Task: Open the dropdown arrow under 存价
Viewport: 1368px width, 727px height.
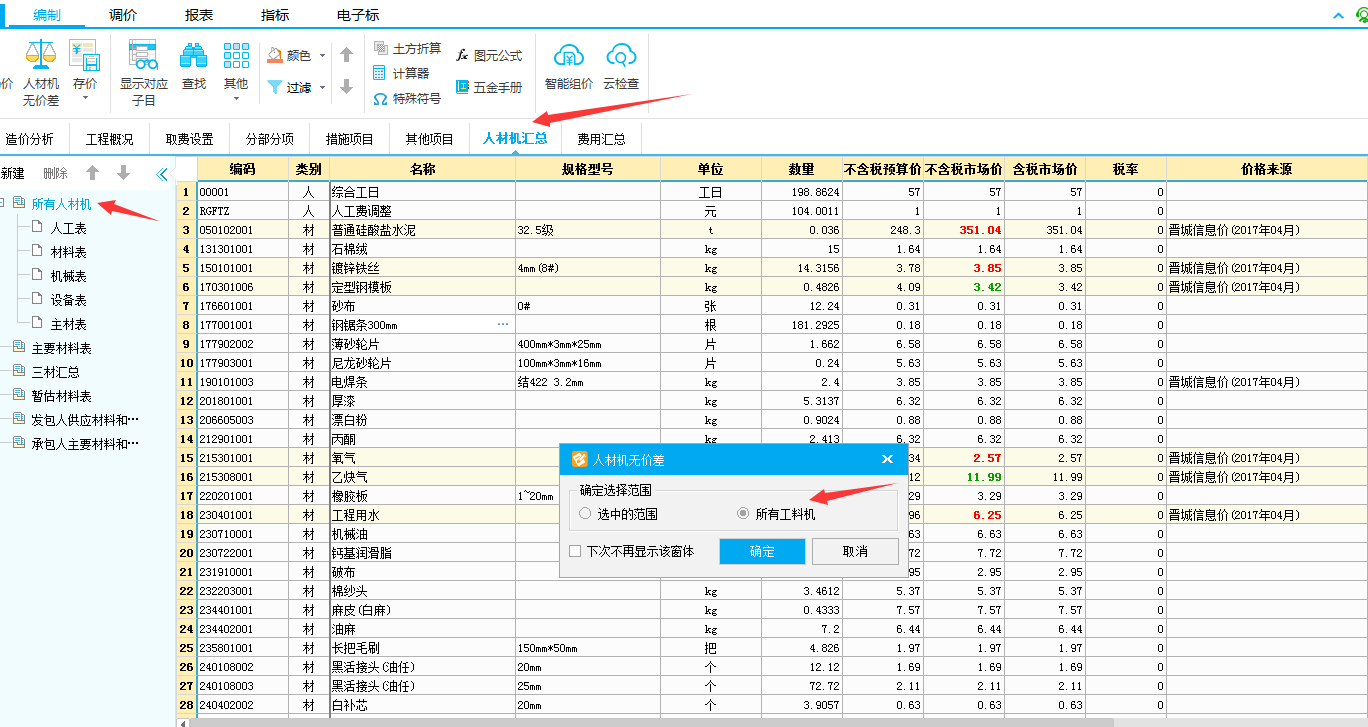Action: pos(85,98)
